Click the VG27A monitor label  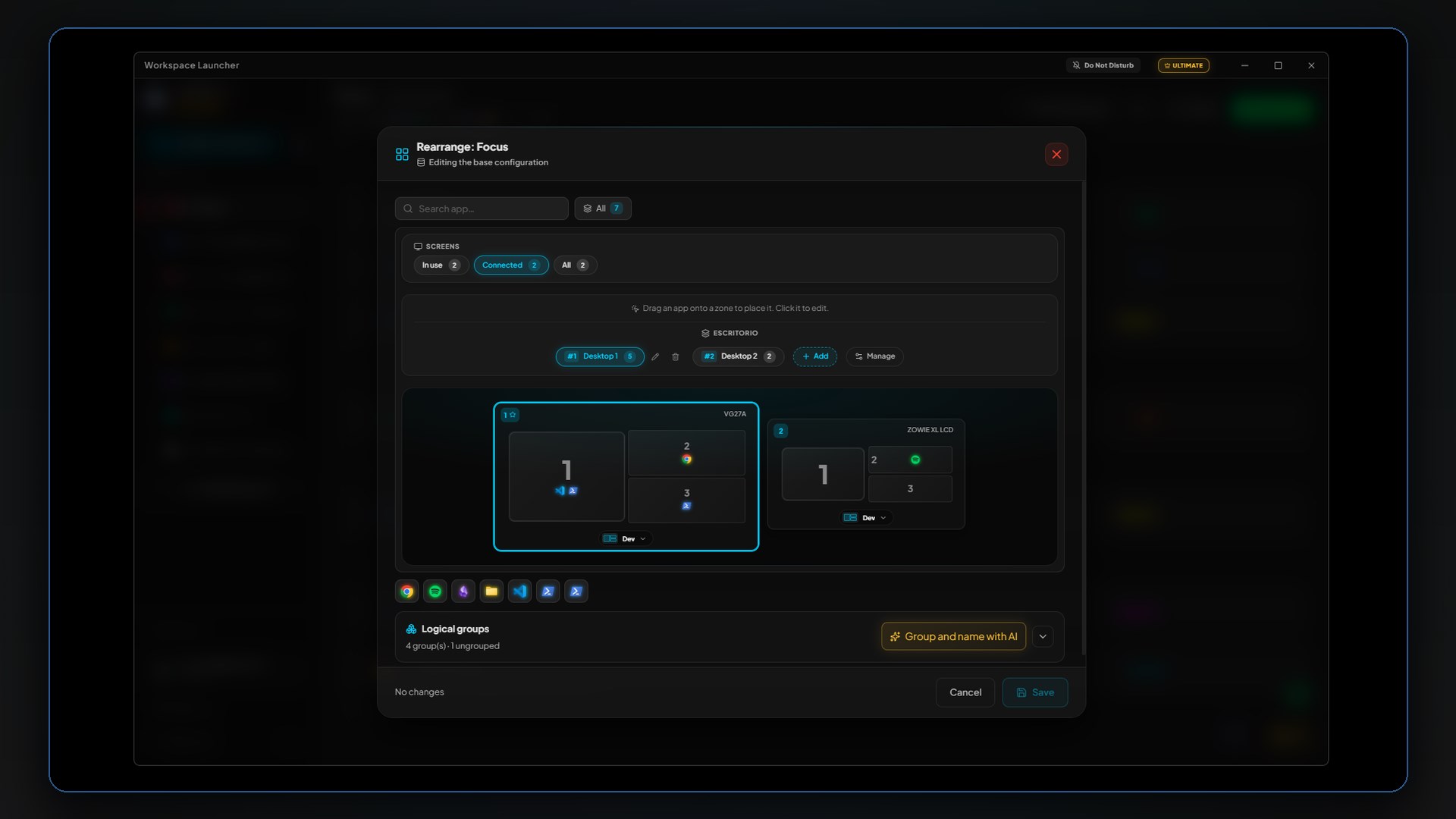[x=735, y=414]
